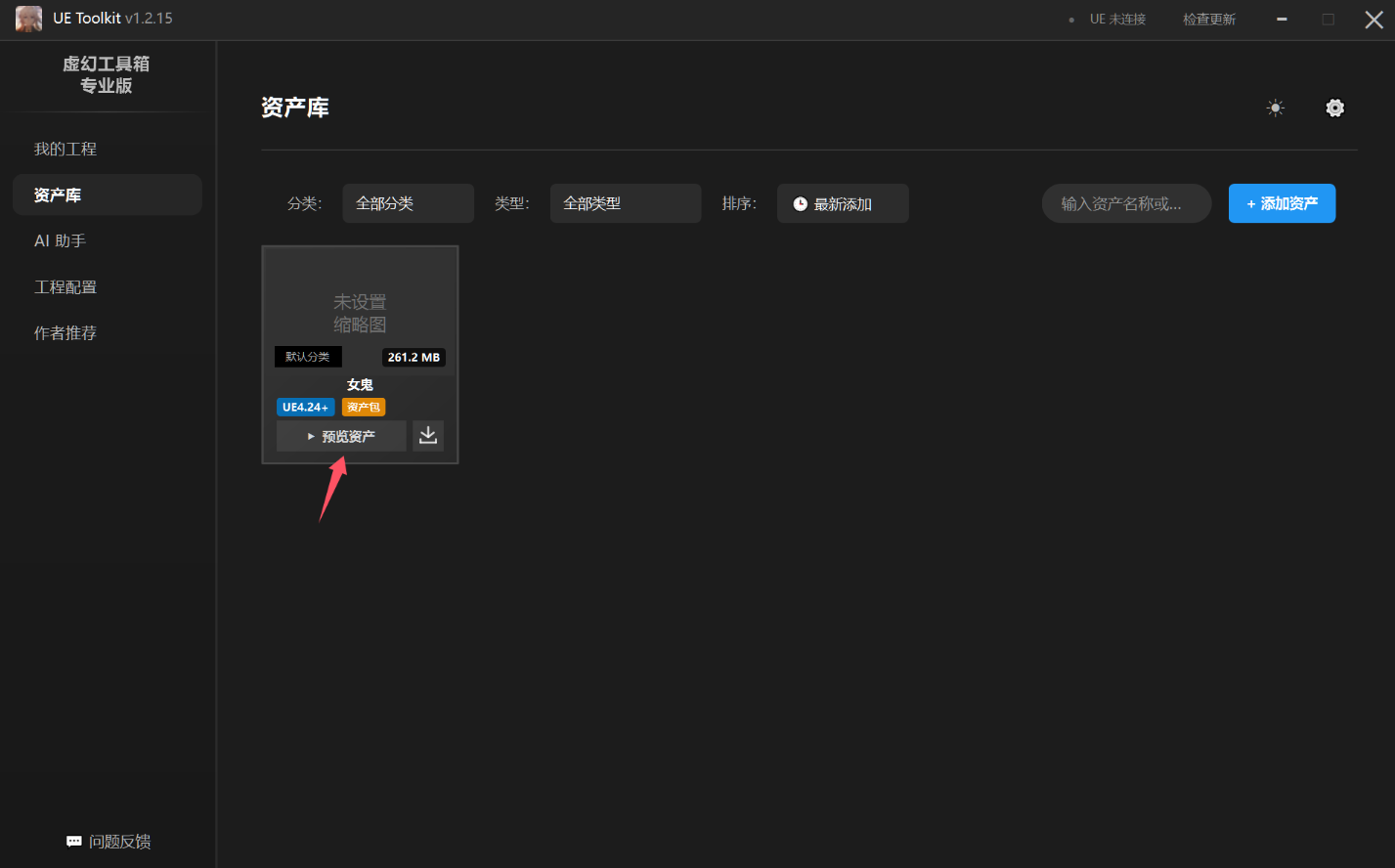The height and width of the screenshot is (868, 1395).
Task: Close the UE Toolkit window
Action: point(1373,20)
